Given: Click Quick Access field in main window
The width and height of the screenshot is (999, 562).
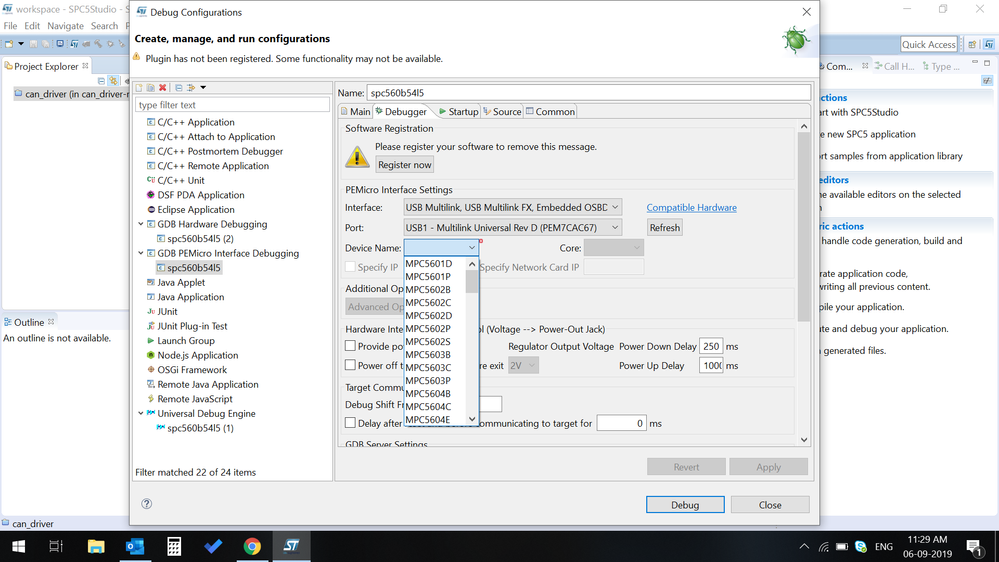Looking at the screenshot, I should coord(928,44).
